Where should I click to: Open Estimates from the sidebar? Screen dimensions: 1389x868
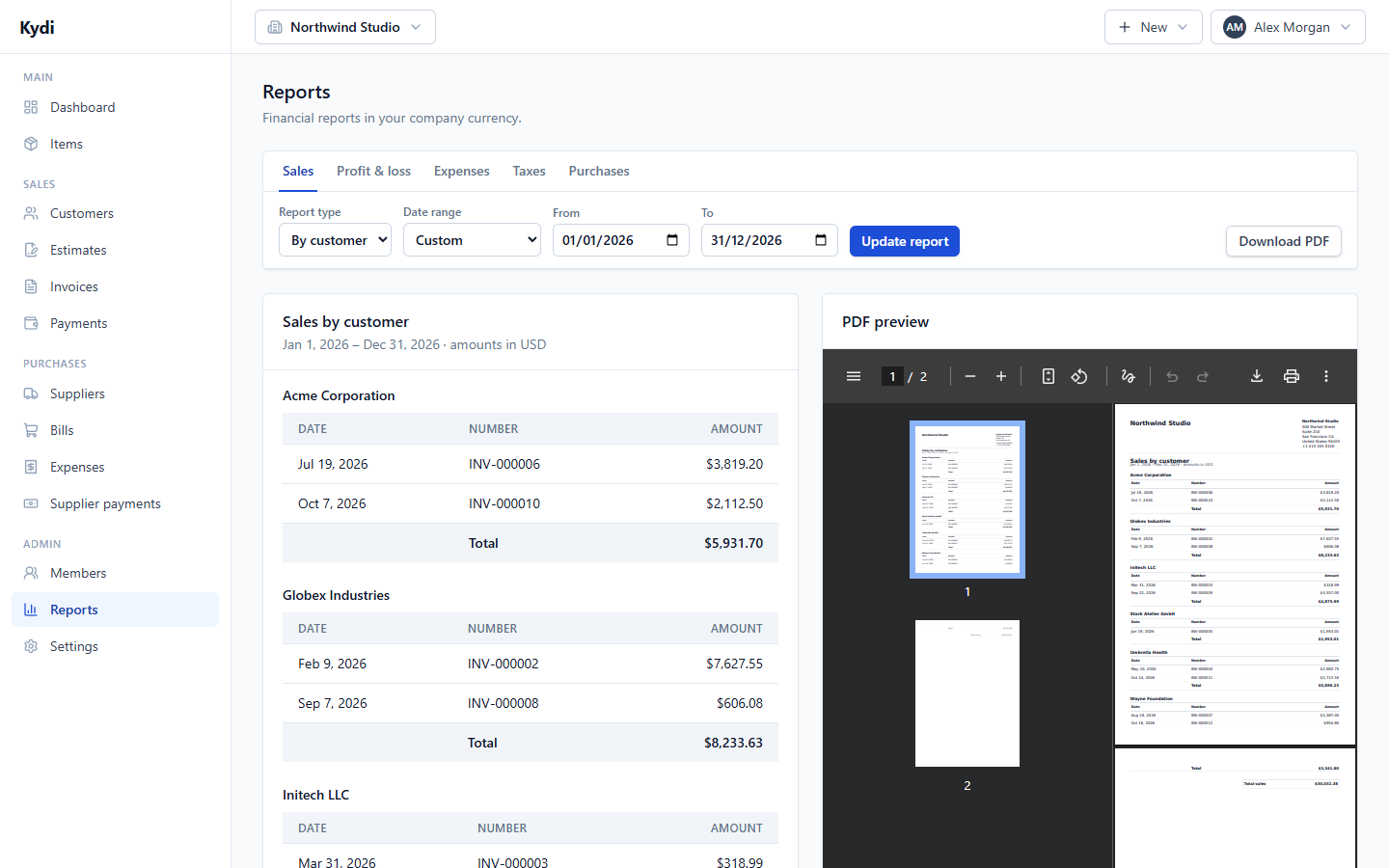(x=115, y=250)
